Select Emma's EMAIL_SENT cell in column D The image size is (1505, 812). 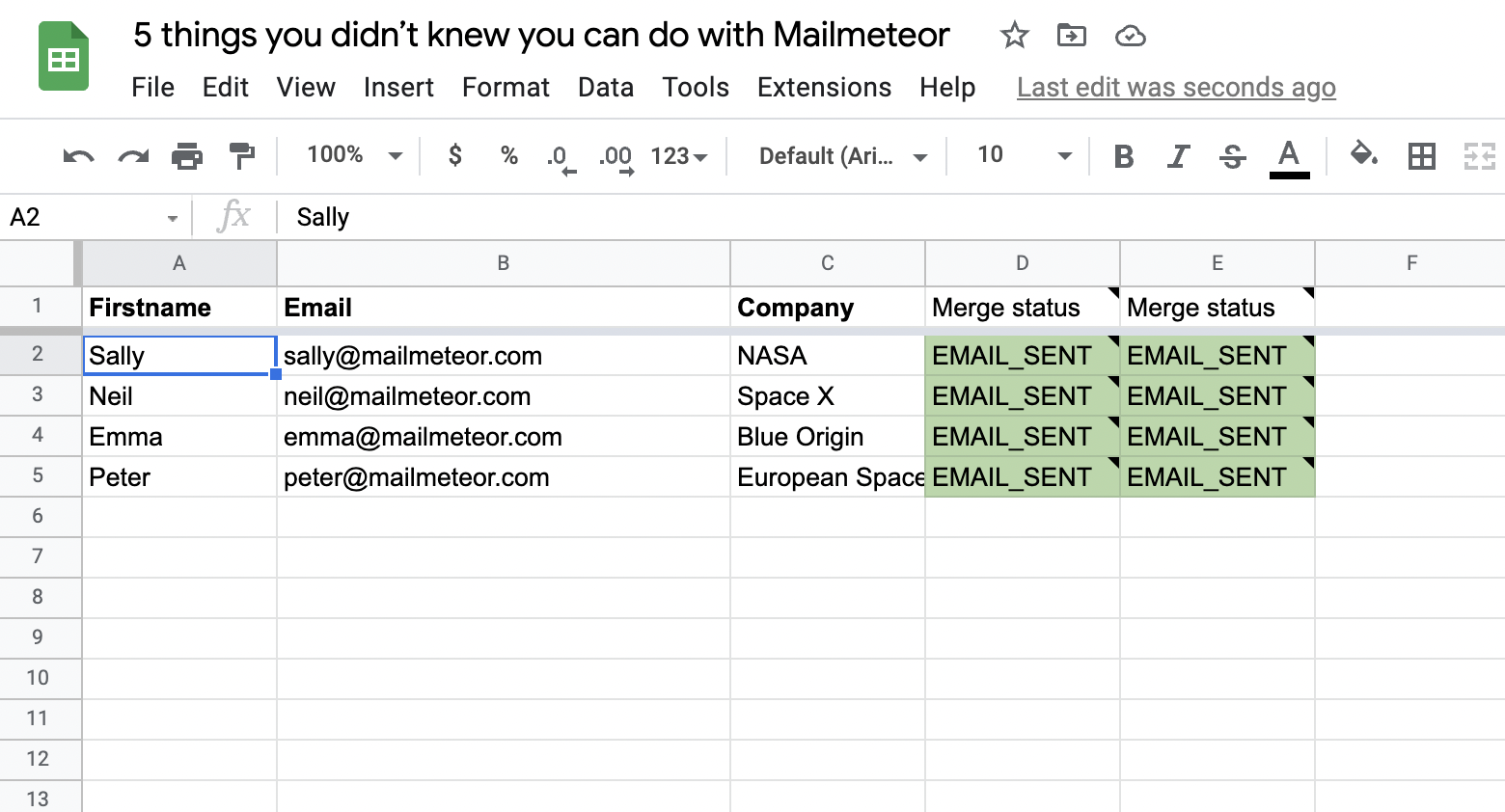tap(1023, 437)
